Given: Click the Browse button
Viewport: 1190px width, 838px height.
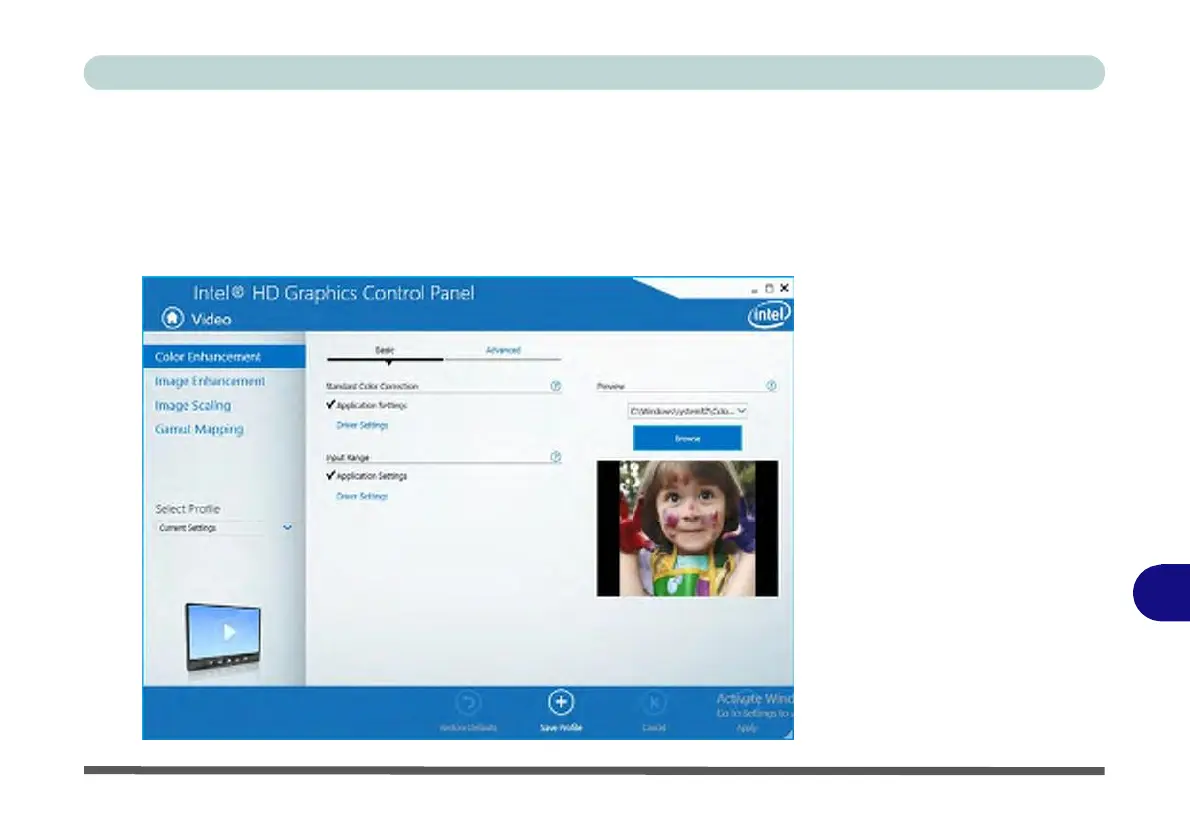Looking at the screenshot, I should (688, 438).
